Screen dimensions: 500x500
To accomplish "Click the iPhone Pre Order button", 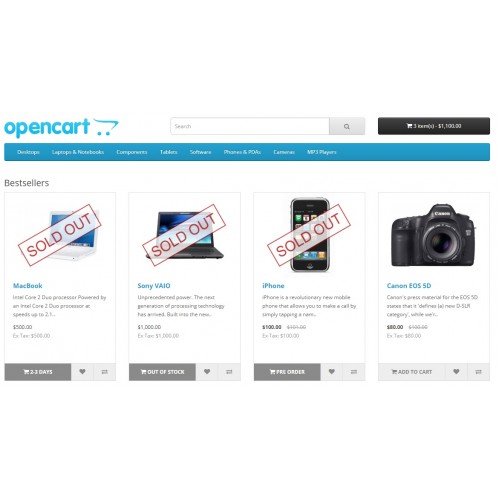I will [x=287, y=372].
